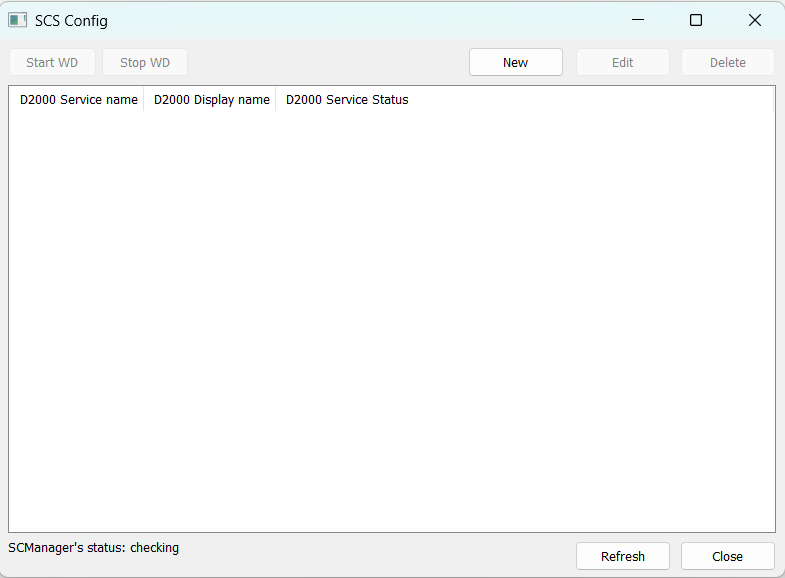Maximize the SCS Config window
The height and width of the screenshot is (578, 785).
point(696,20)
